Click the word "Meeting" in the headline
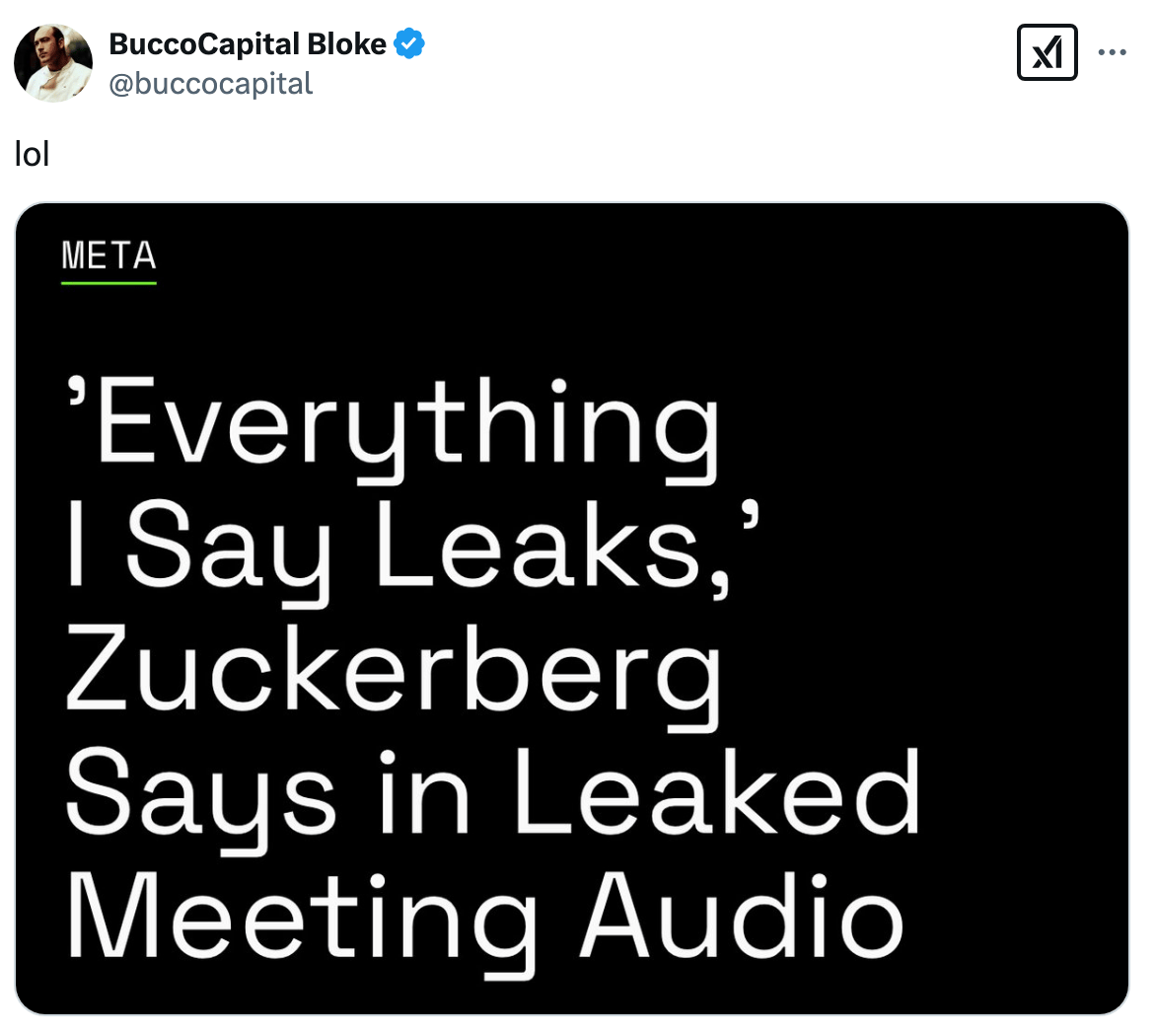 click(x=301, y=916)
